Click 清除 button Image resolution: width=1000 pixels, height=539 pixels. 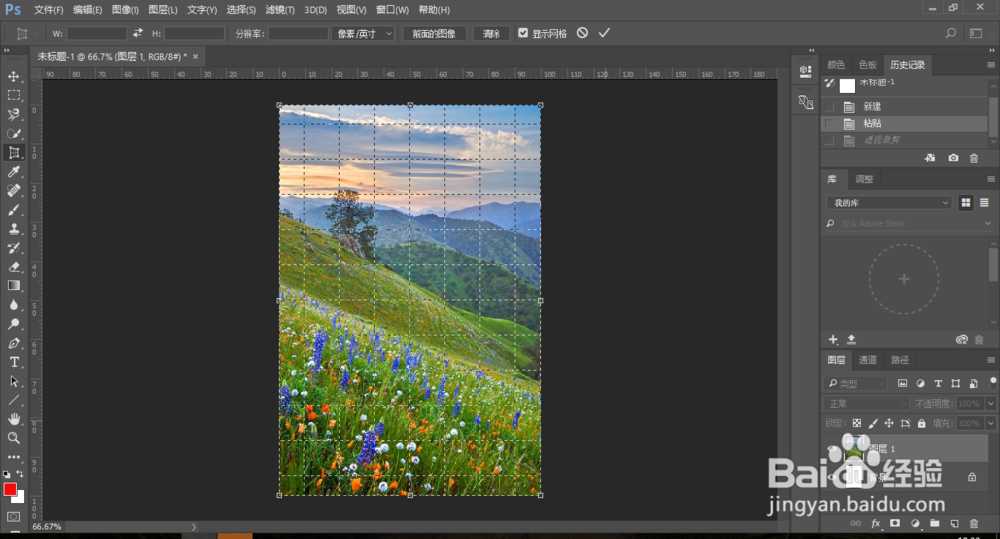click(491, 33)
